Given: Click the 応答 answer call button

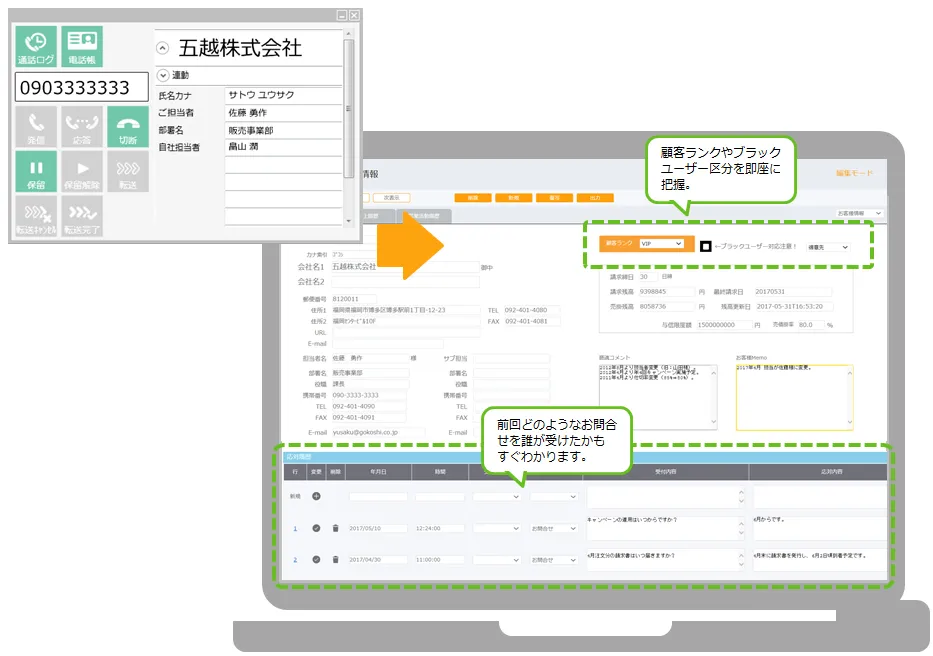Looking at the screenshot, I should (x=82, y=127).
